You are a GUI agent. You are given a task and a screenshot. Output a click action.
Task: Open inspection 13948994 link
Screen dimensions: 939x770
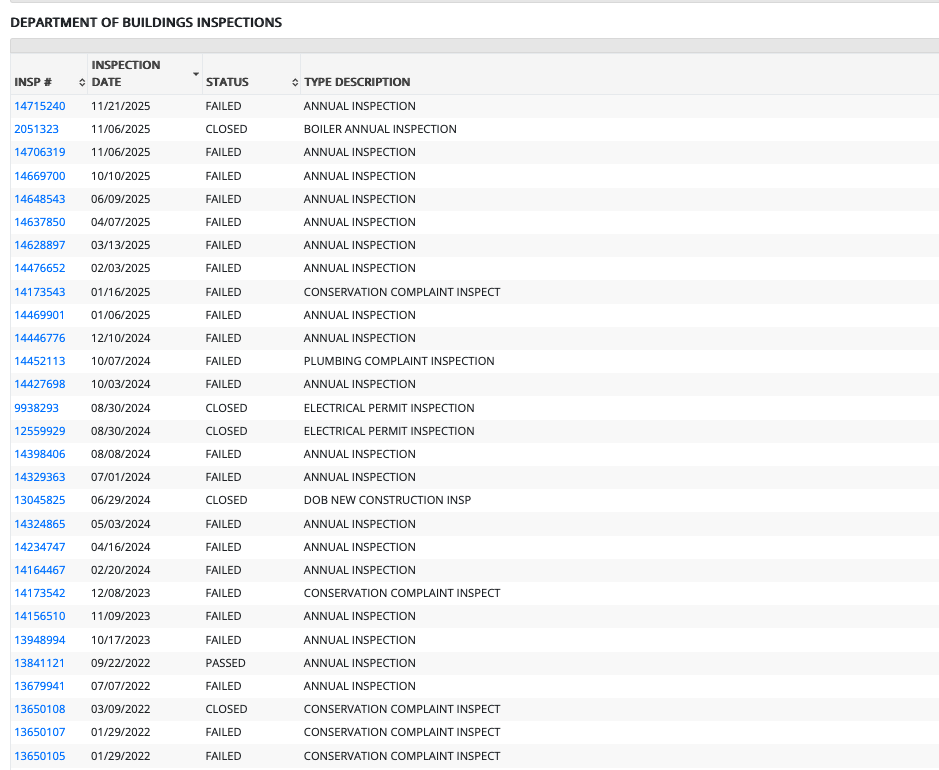coord(40,640)
